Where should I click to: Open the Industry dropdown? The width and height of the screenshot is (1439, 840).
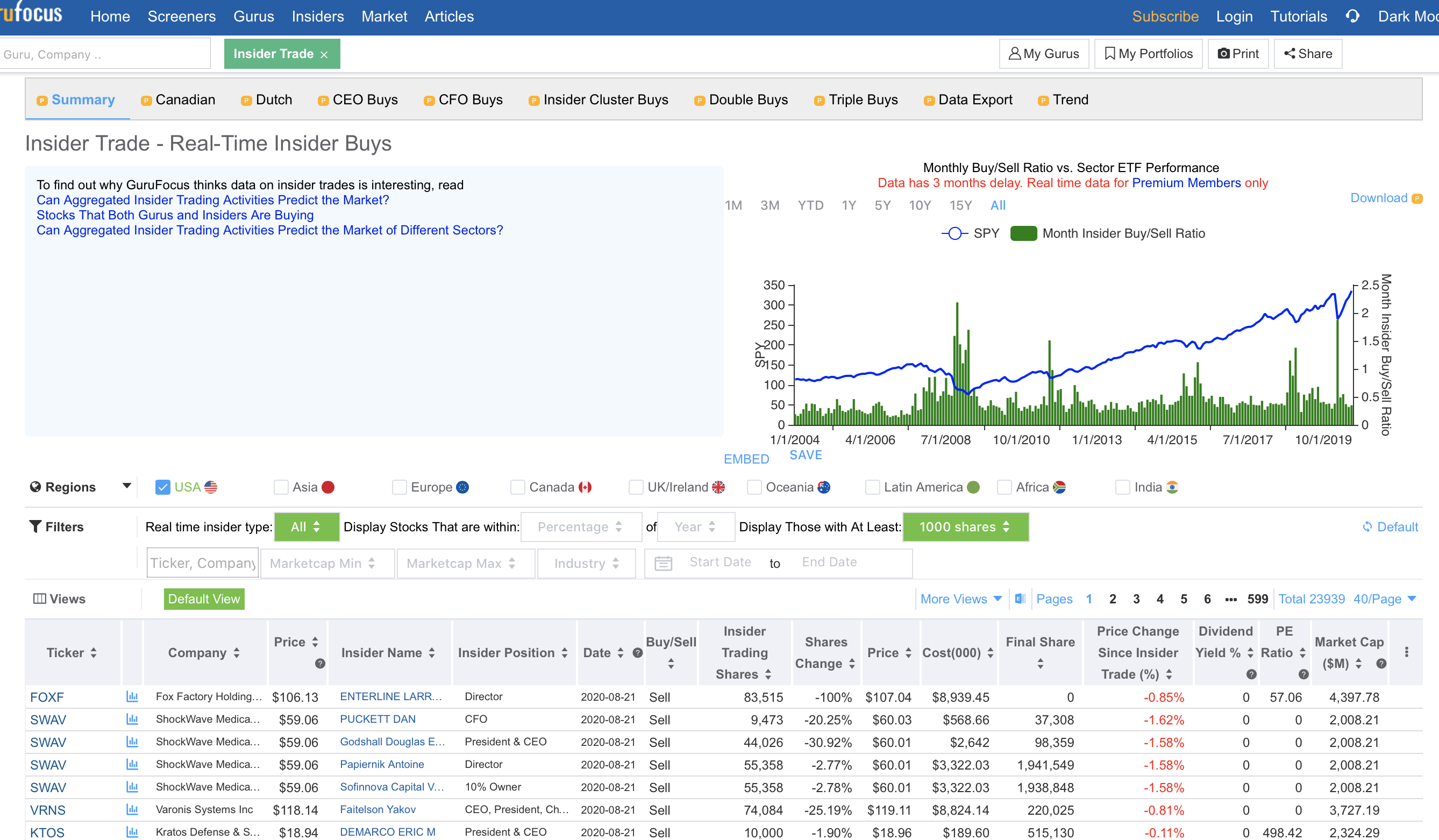click(587, 563)
